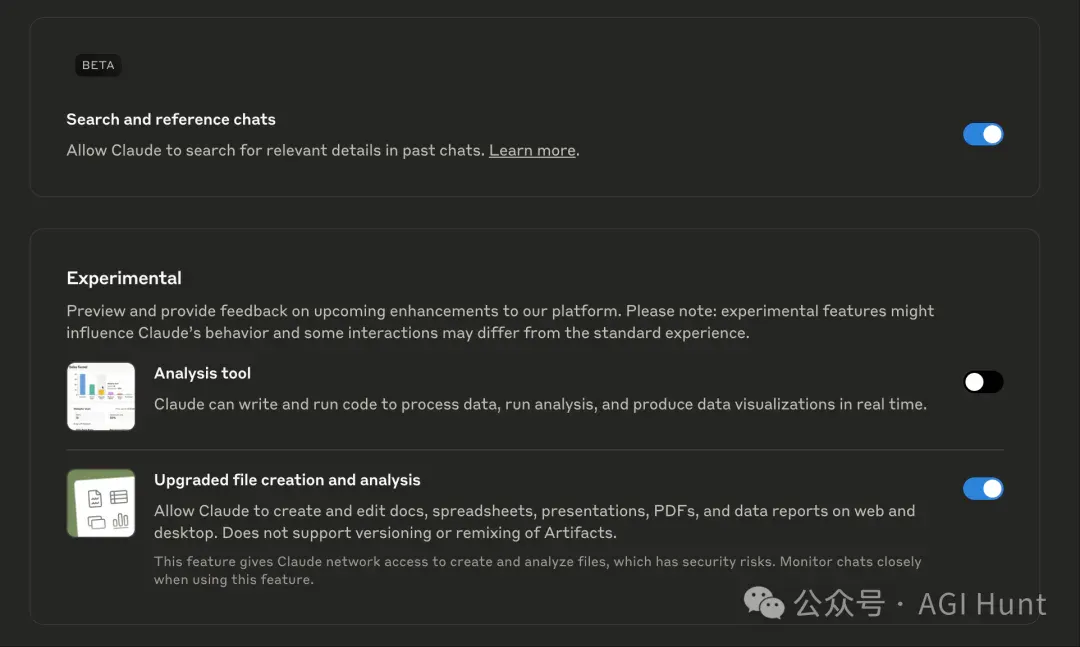Click the Analysis tool title
This screenshot has width=1080, height=647.
202,373
